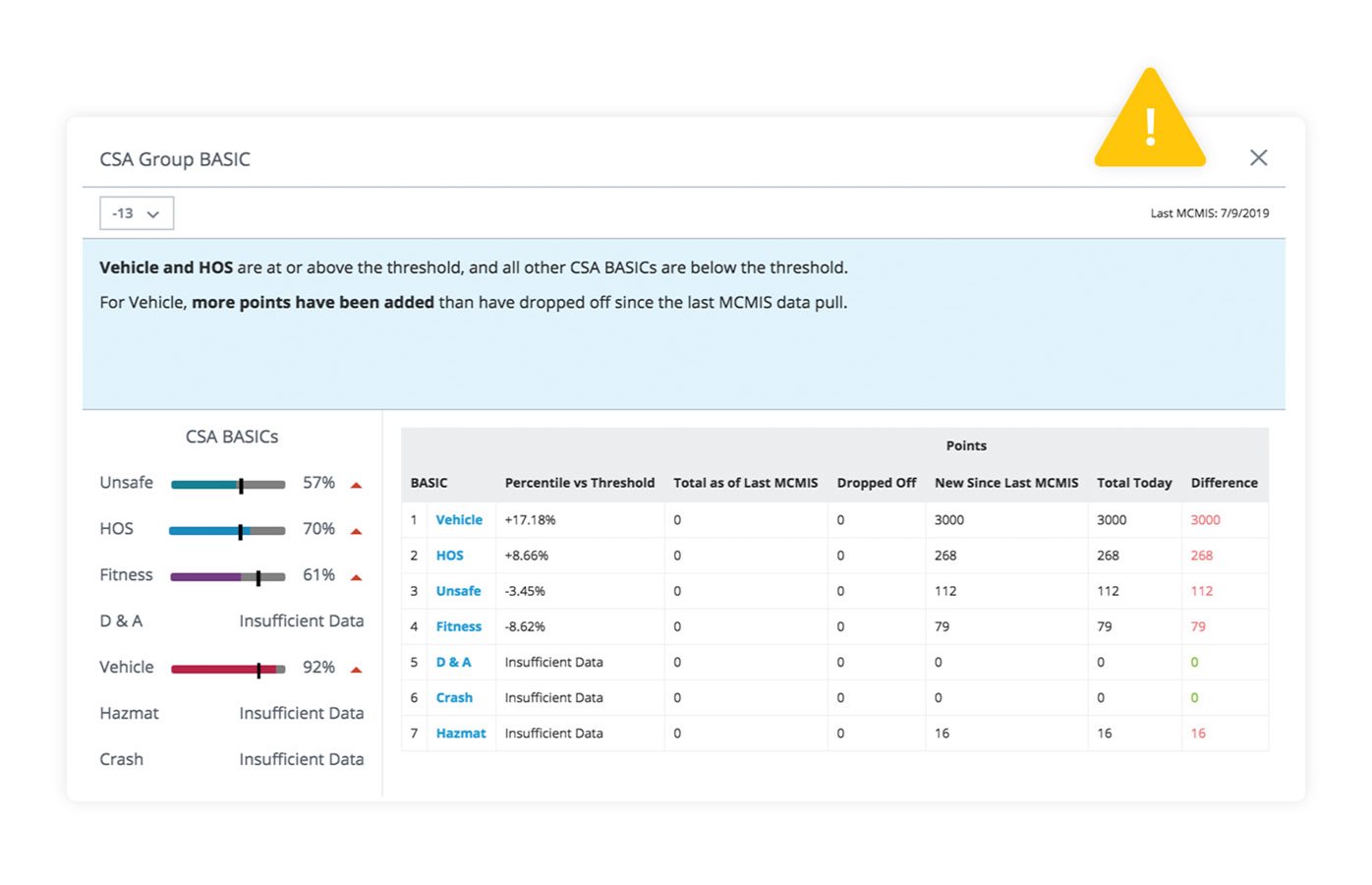Viewport: 1372px width, 885px height.
Task: Click the red arrow next to Vehicle 92%
Action: (357, 670)
